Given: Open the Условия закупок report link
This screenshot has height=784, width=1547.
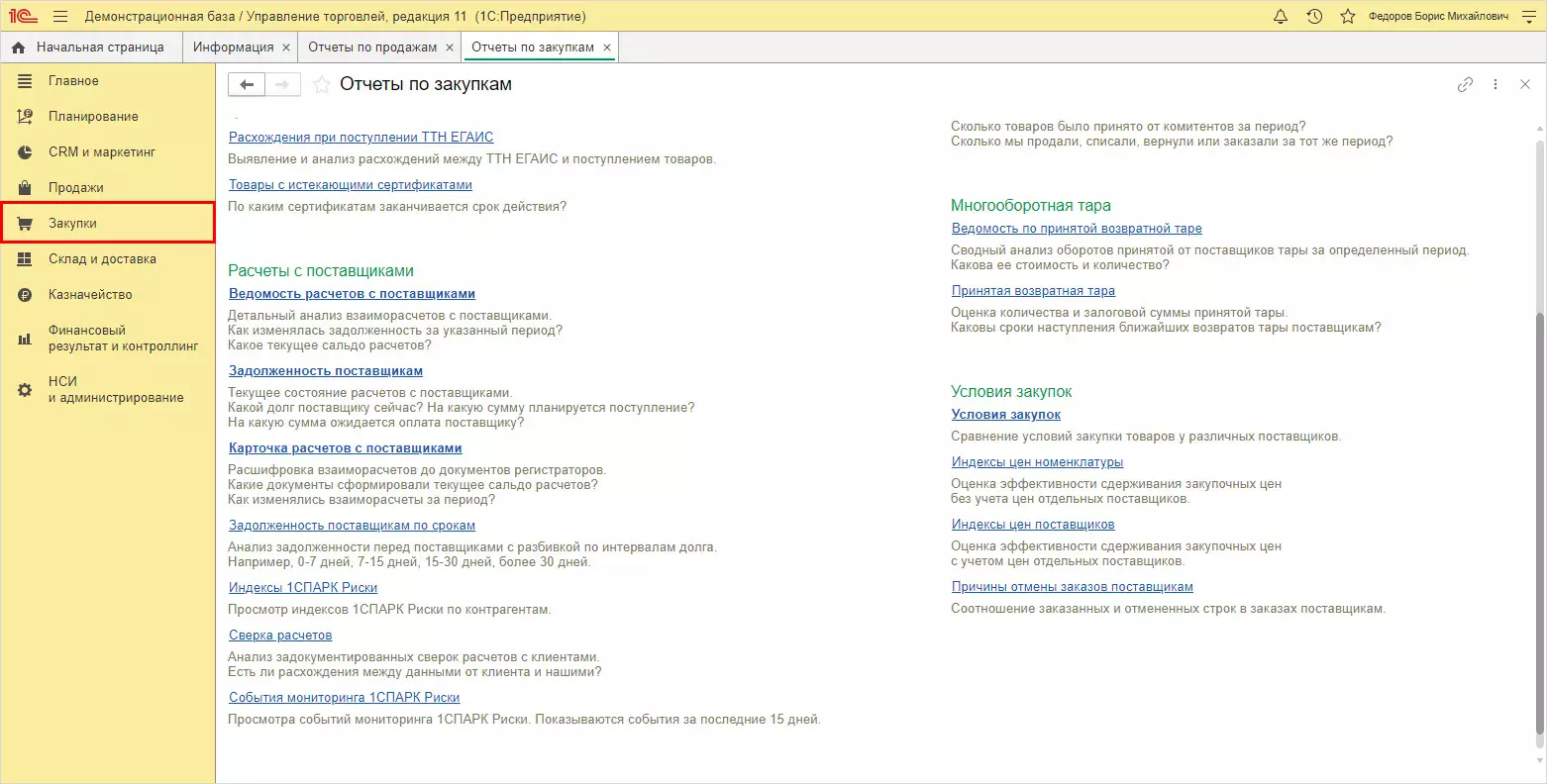Looking at the screenshot, I should click(x=1006, y=415).
